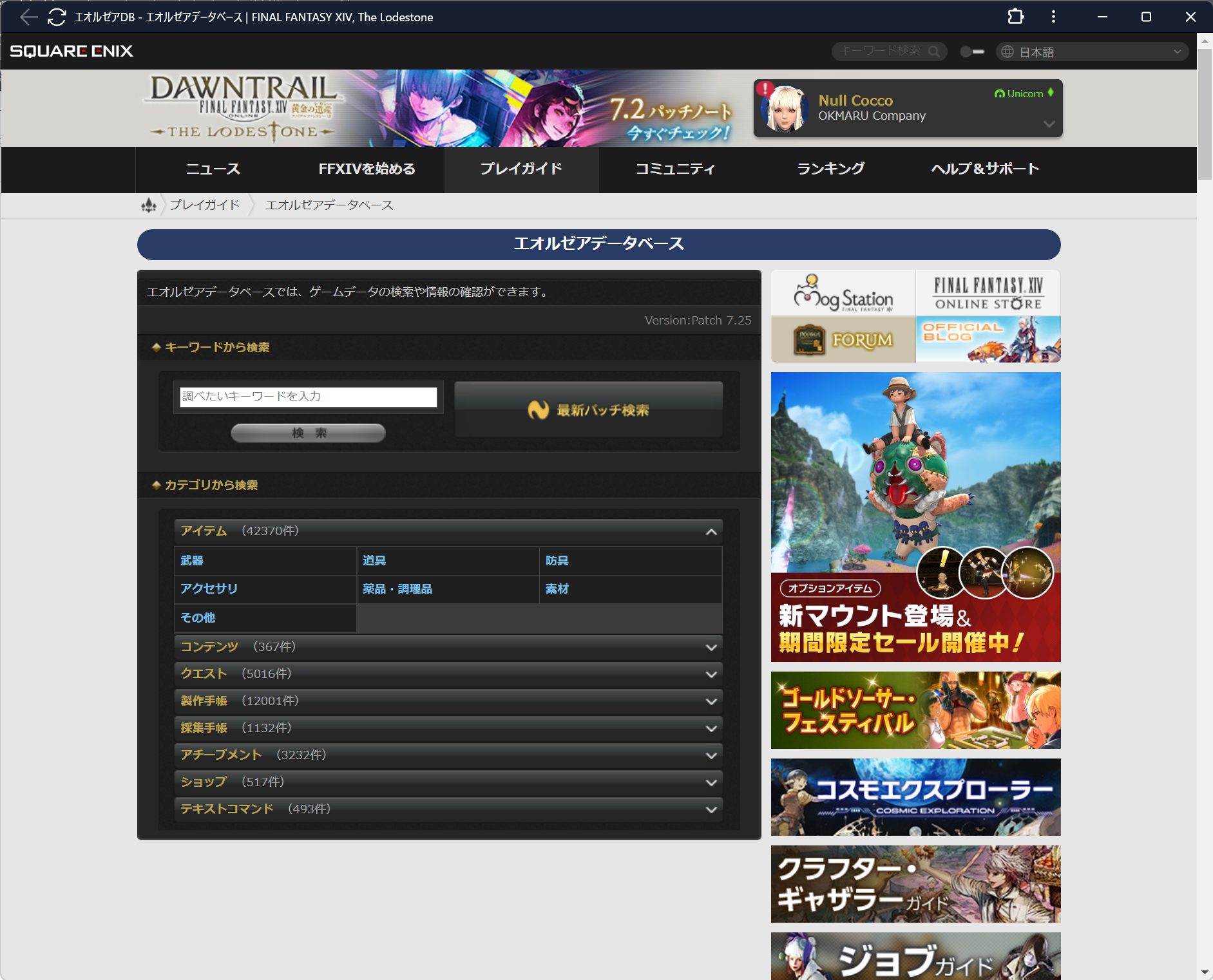Image resolution: width=1213 pixels, height=980 pixels.
Task: Focus the keyword search input field
Action: [x=308, y=397]
